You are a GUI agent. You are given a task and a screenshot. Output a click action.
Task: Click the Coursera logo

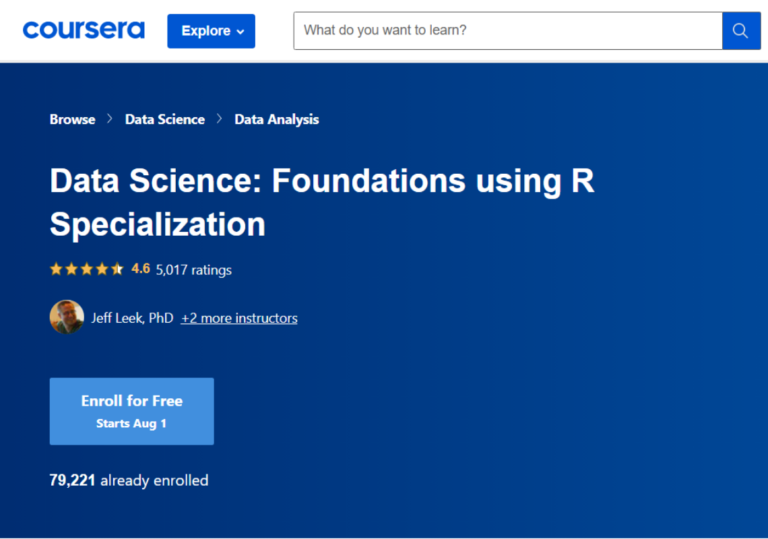84,30
